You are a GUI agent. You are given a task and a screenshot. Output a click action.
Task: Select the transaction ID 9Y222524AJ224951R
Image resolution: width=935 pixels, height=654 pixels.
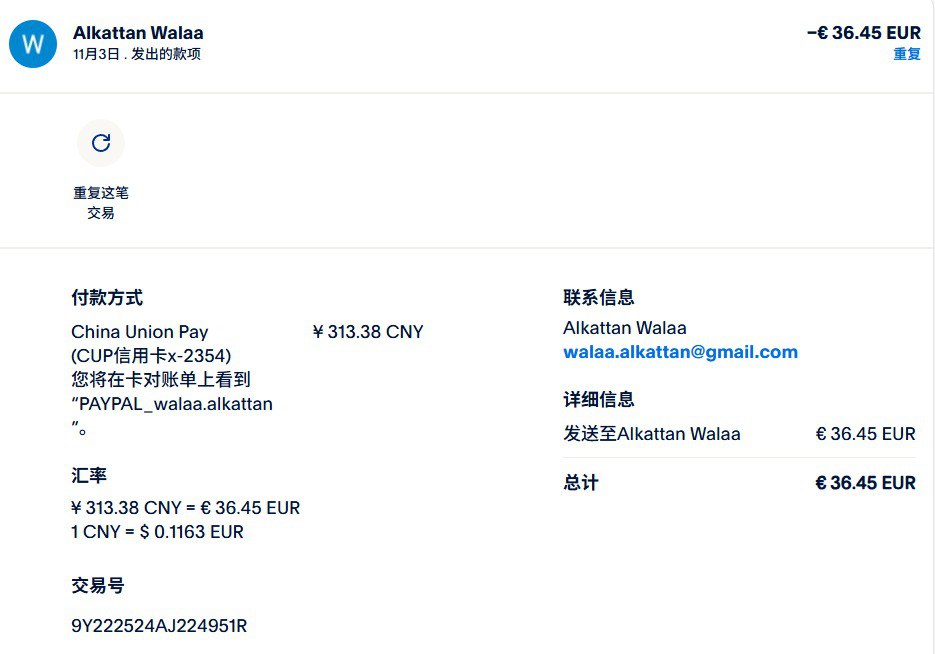tap(159, 626)
